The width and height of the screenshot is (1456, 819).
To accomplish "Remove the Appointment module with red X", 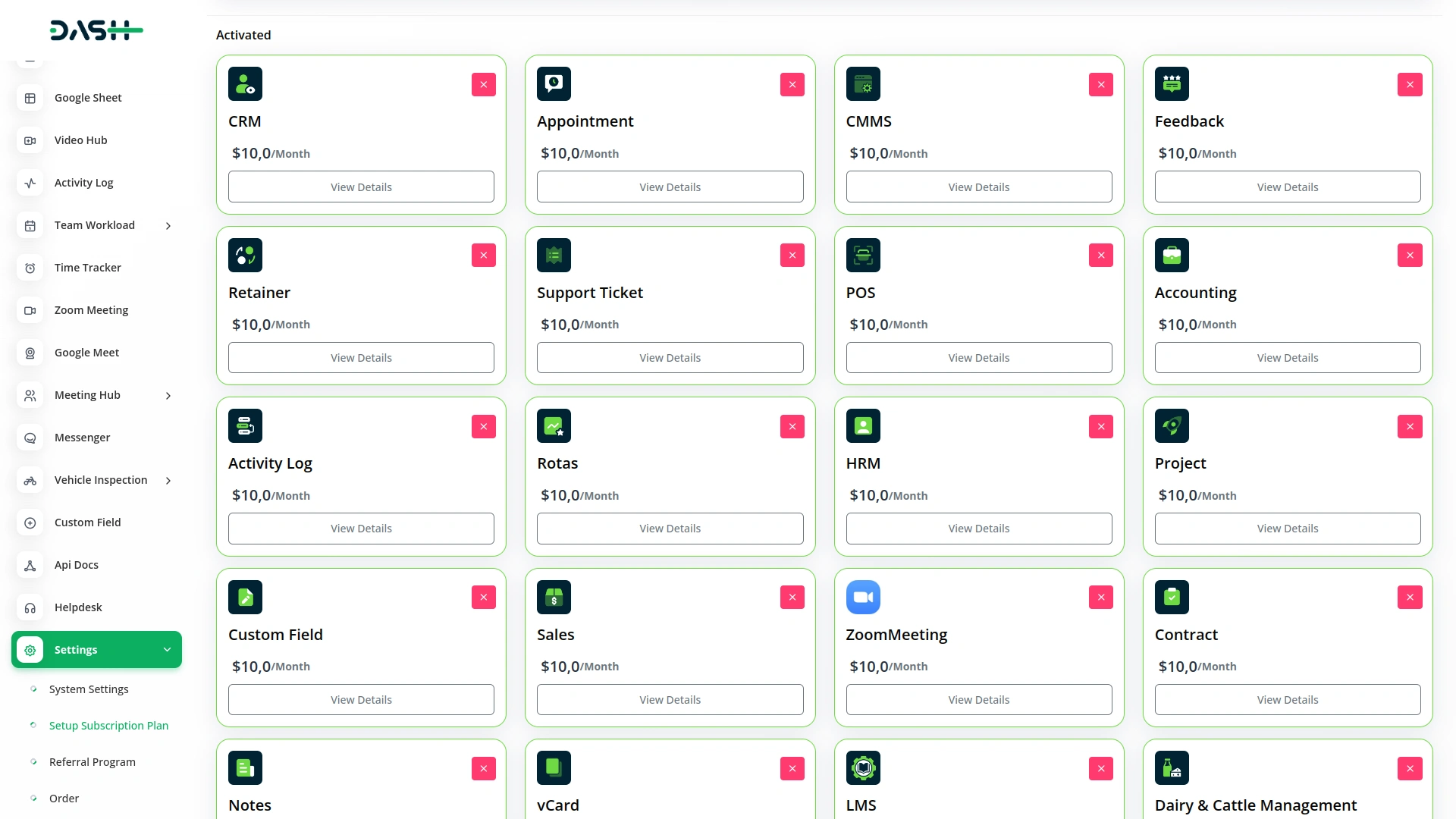I will [792, 84].
